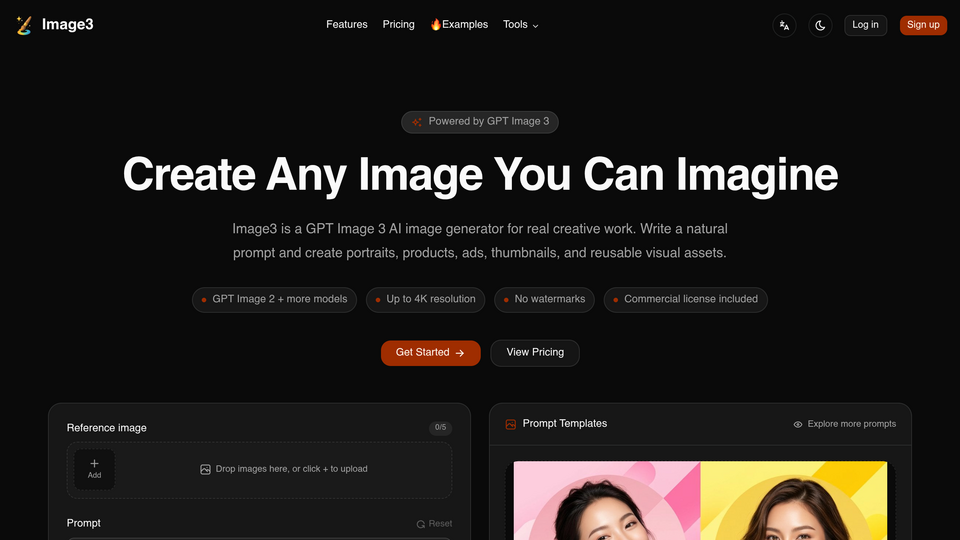Click the Image3 brand name text

point(67,24)
